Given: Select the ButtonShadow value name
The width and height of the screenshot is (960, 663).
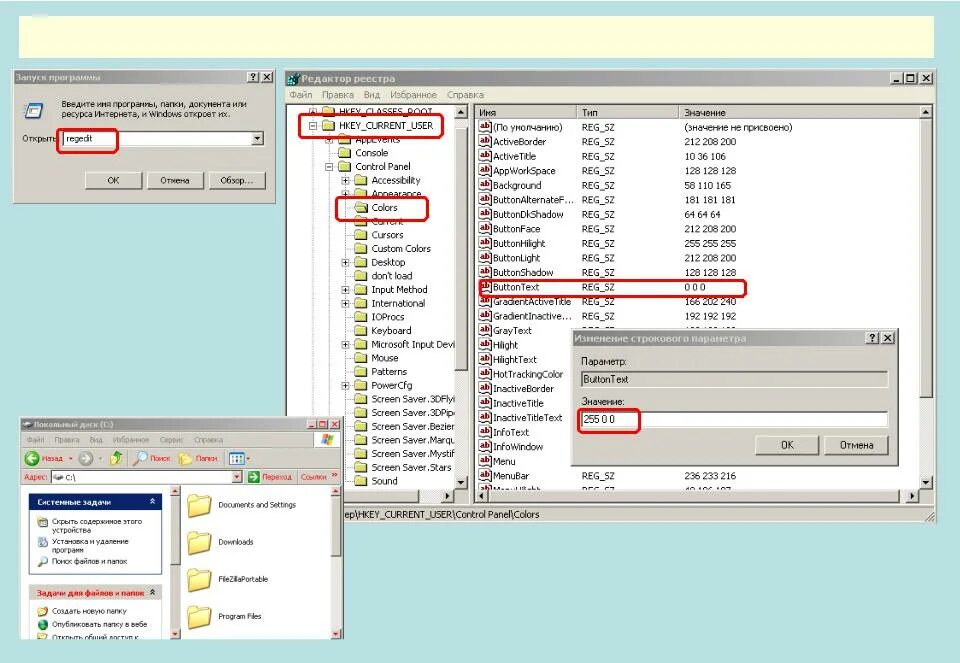Looking at the screenshot, I should point(523,272).
